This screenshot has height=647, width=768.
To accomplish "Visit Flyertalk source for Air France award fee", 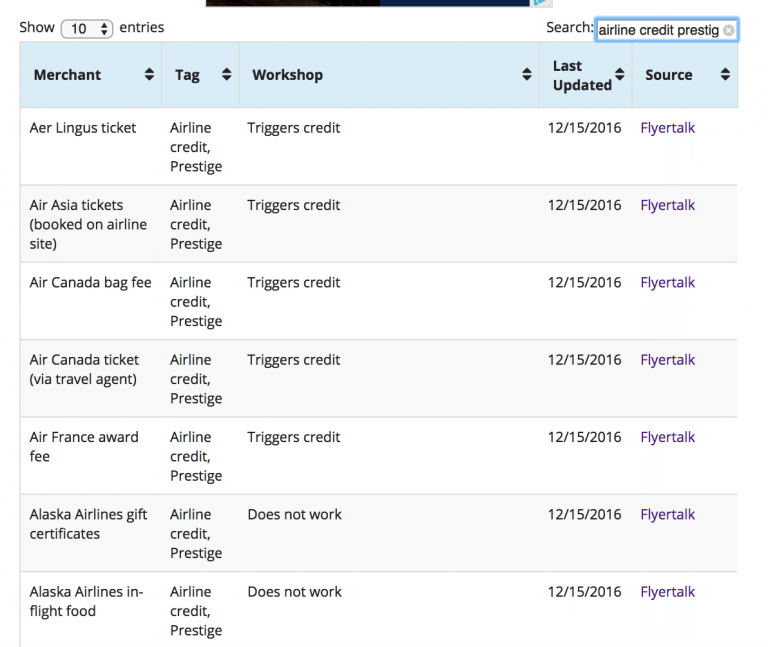I will click(667, 437).
